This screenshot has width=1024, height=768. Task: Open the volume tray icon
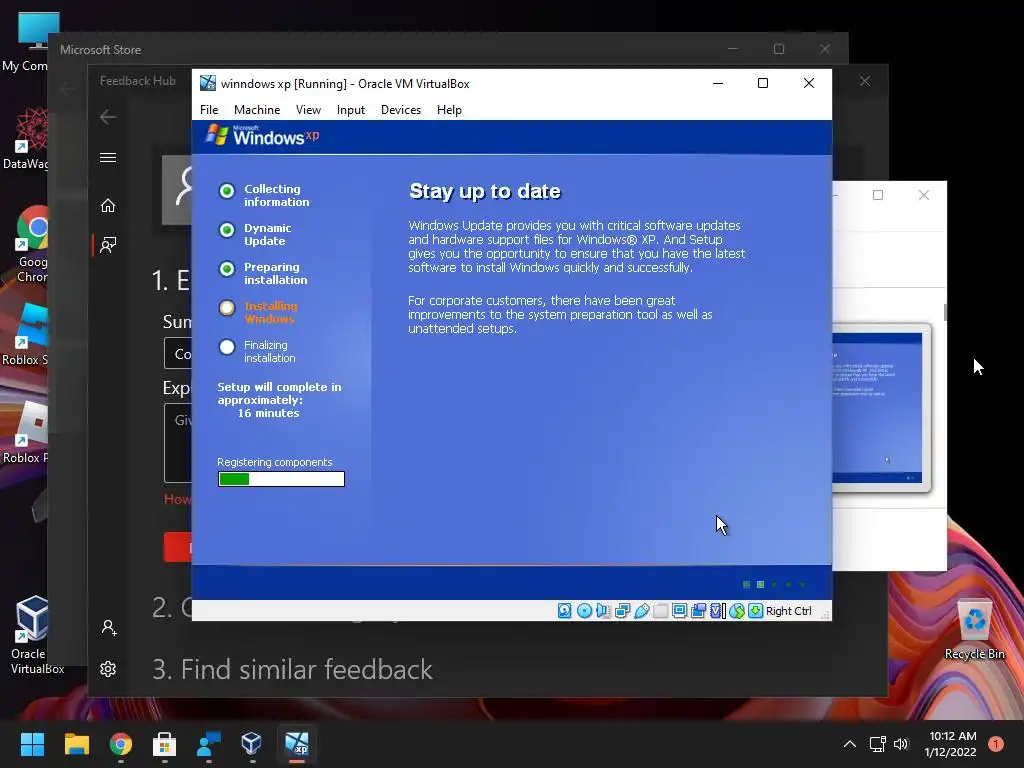click(x=901, y=744)
